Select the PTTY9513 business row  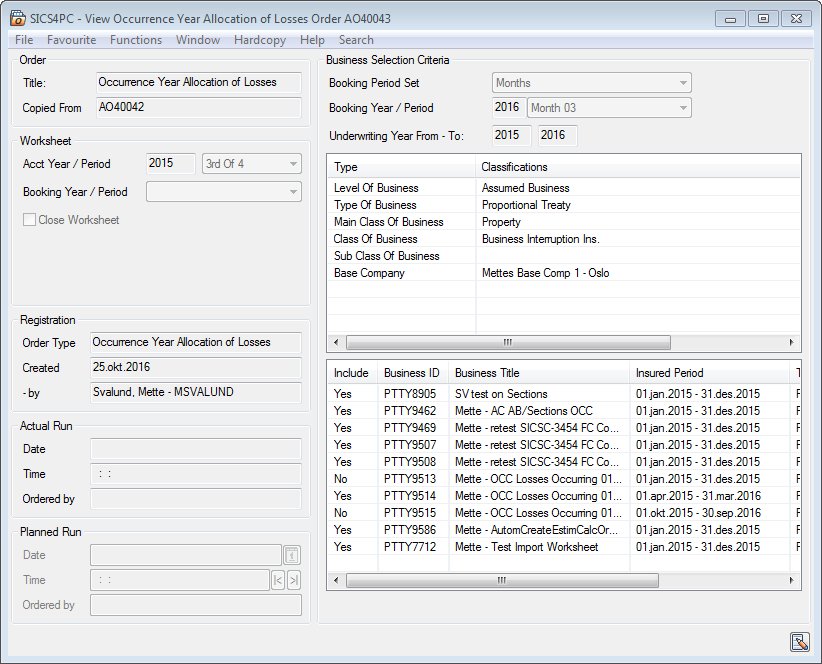[411, 479]
